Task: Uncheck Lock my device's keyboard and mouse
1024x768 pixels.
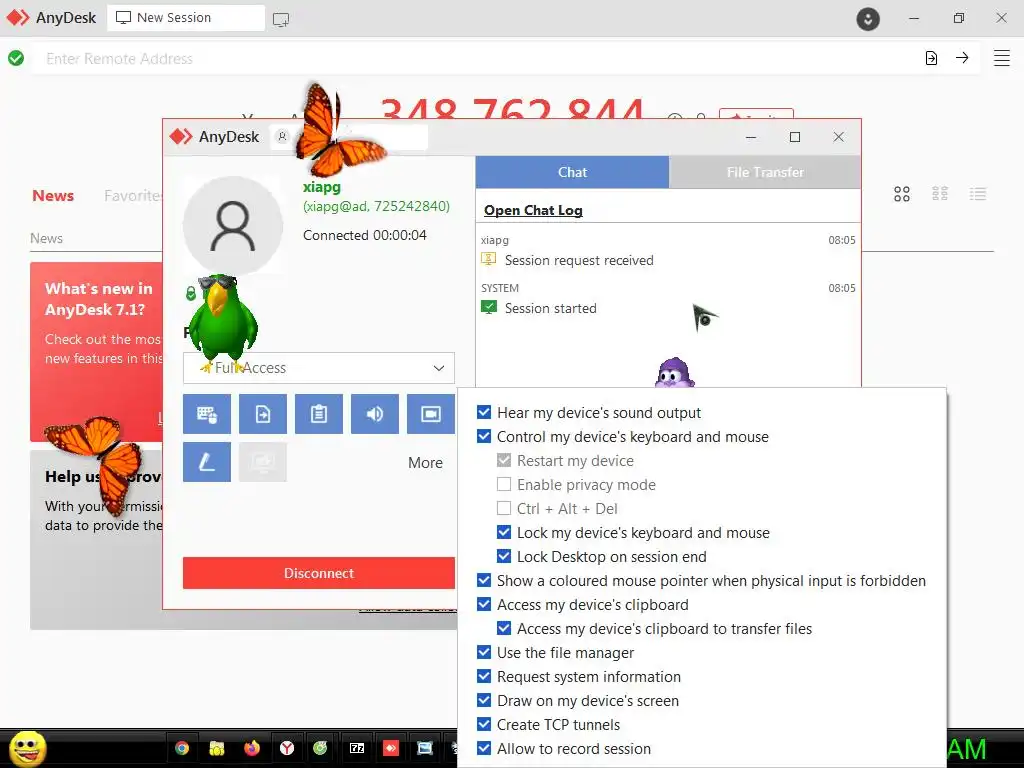Action: [x=504, y=533]
